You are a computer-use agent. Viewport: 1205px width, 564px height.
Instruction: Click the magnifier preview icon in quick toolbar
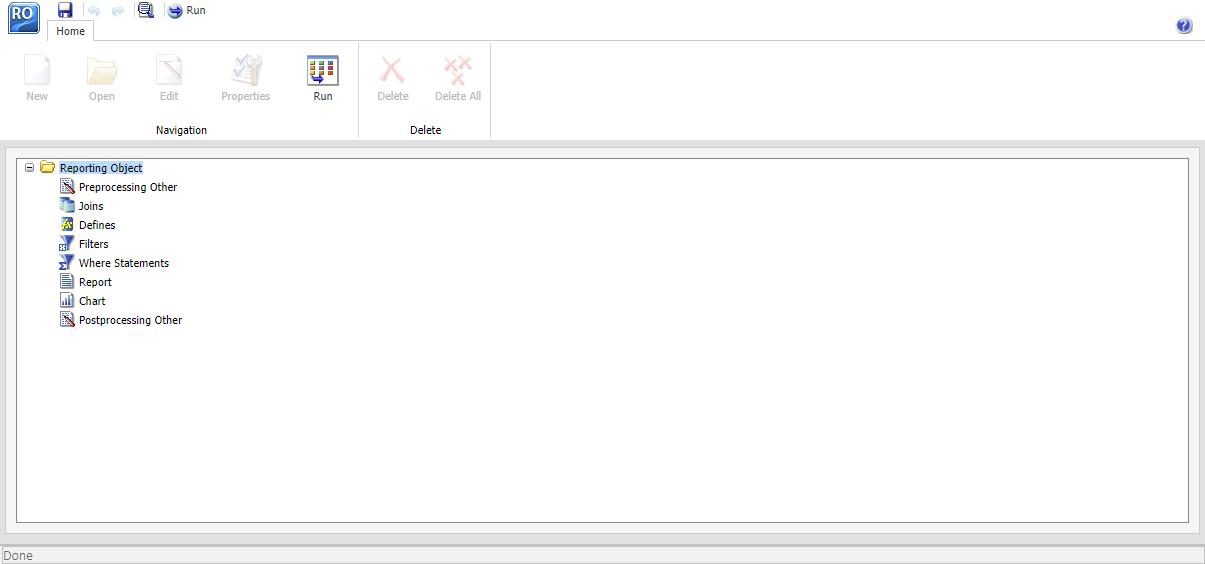coord(146,10)
